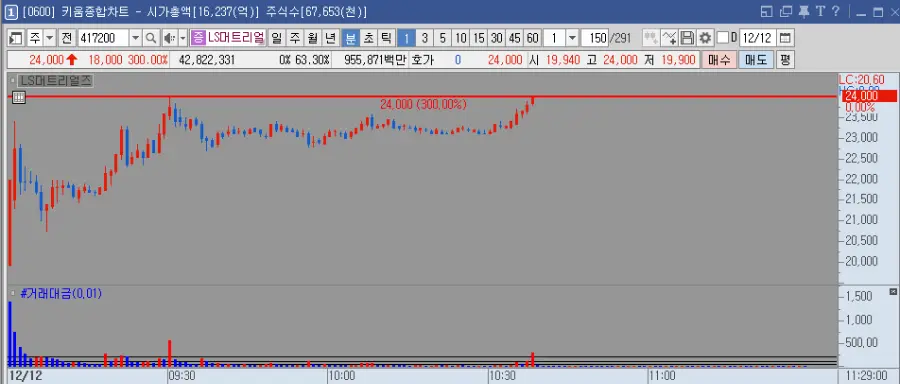
Task: Click the T font size icon
Action: (820, 11)
